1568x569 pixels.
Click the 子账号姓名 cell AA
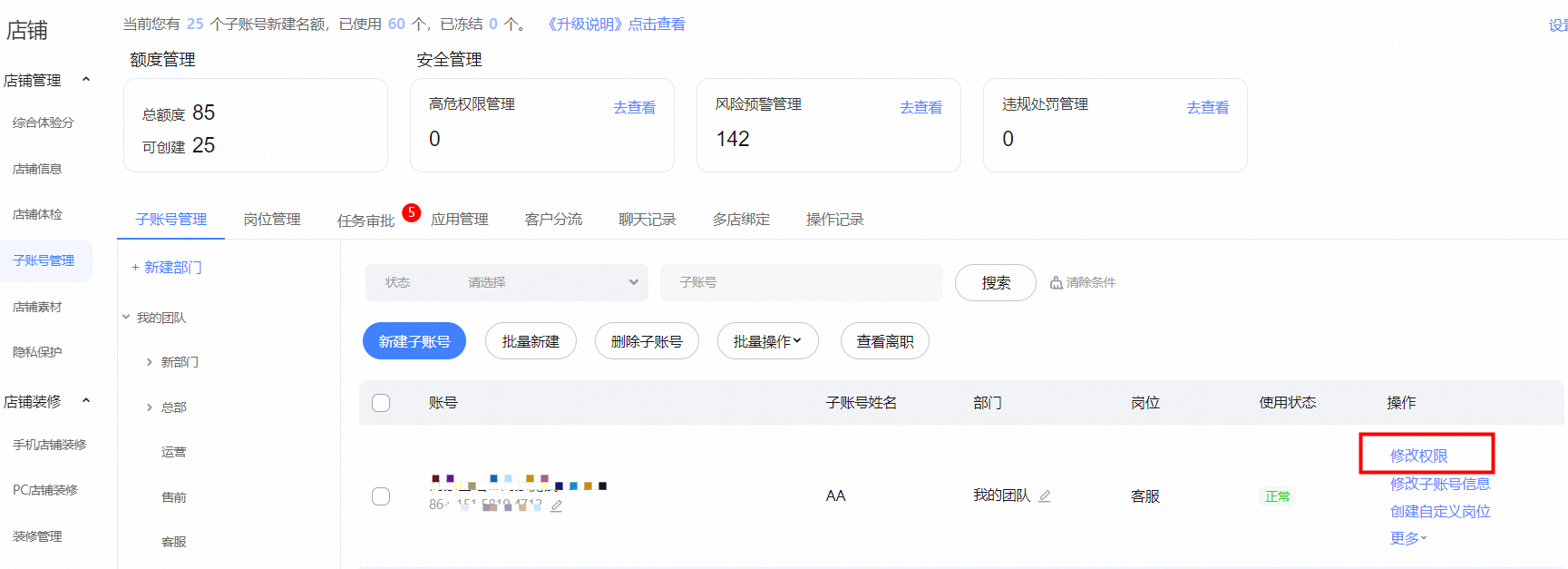[x=835, y=495]
